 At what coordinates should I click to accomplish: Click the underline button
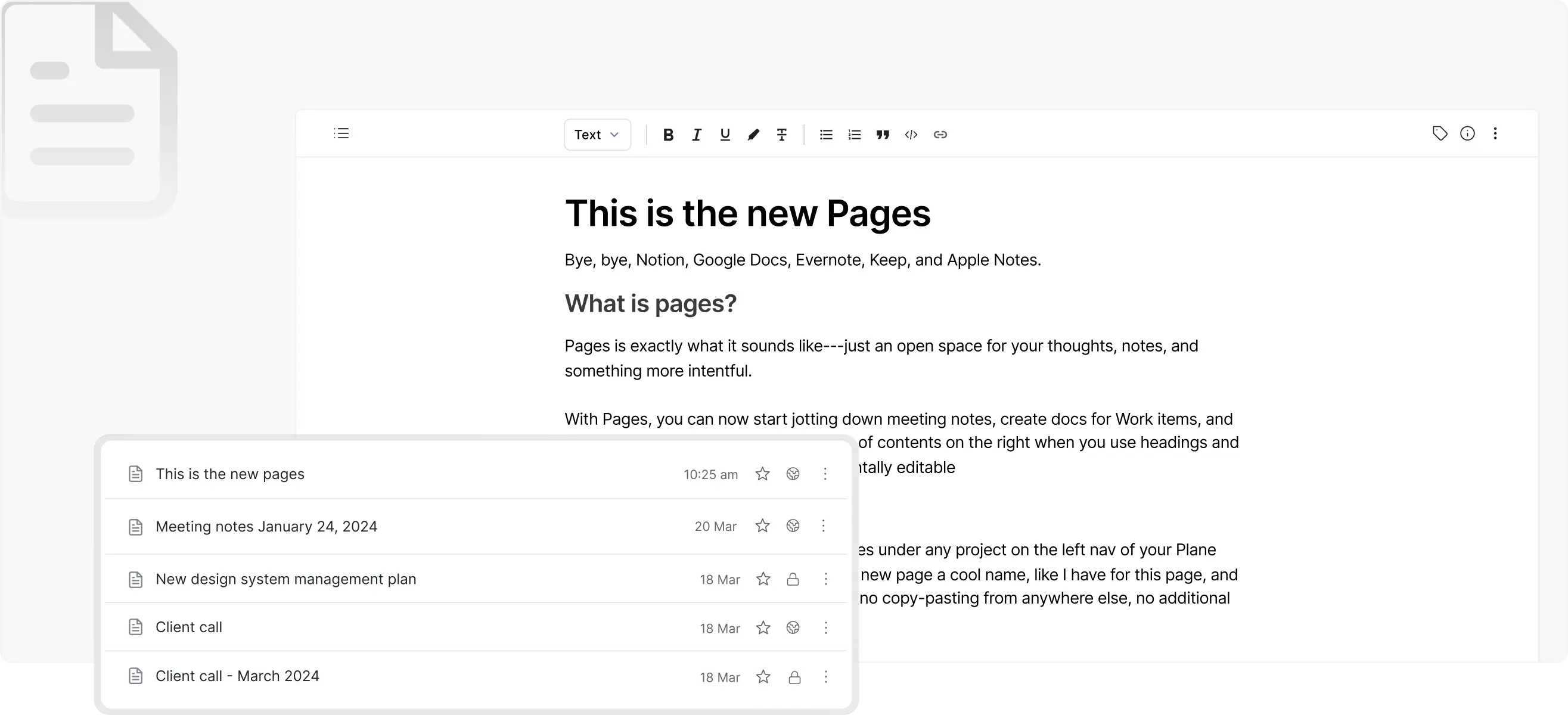724,135
